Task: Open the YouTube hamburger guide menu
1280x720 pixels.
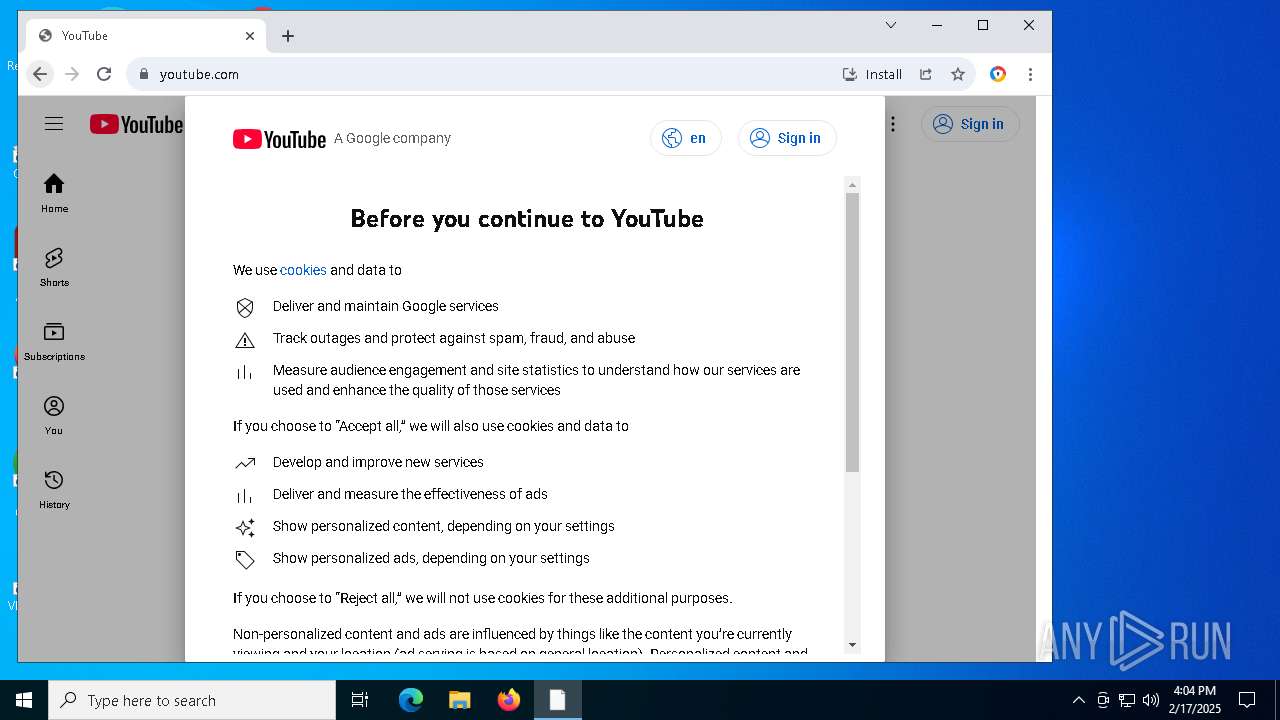Action: coord(54,124)
